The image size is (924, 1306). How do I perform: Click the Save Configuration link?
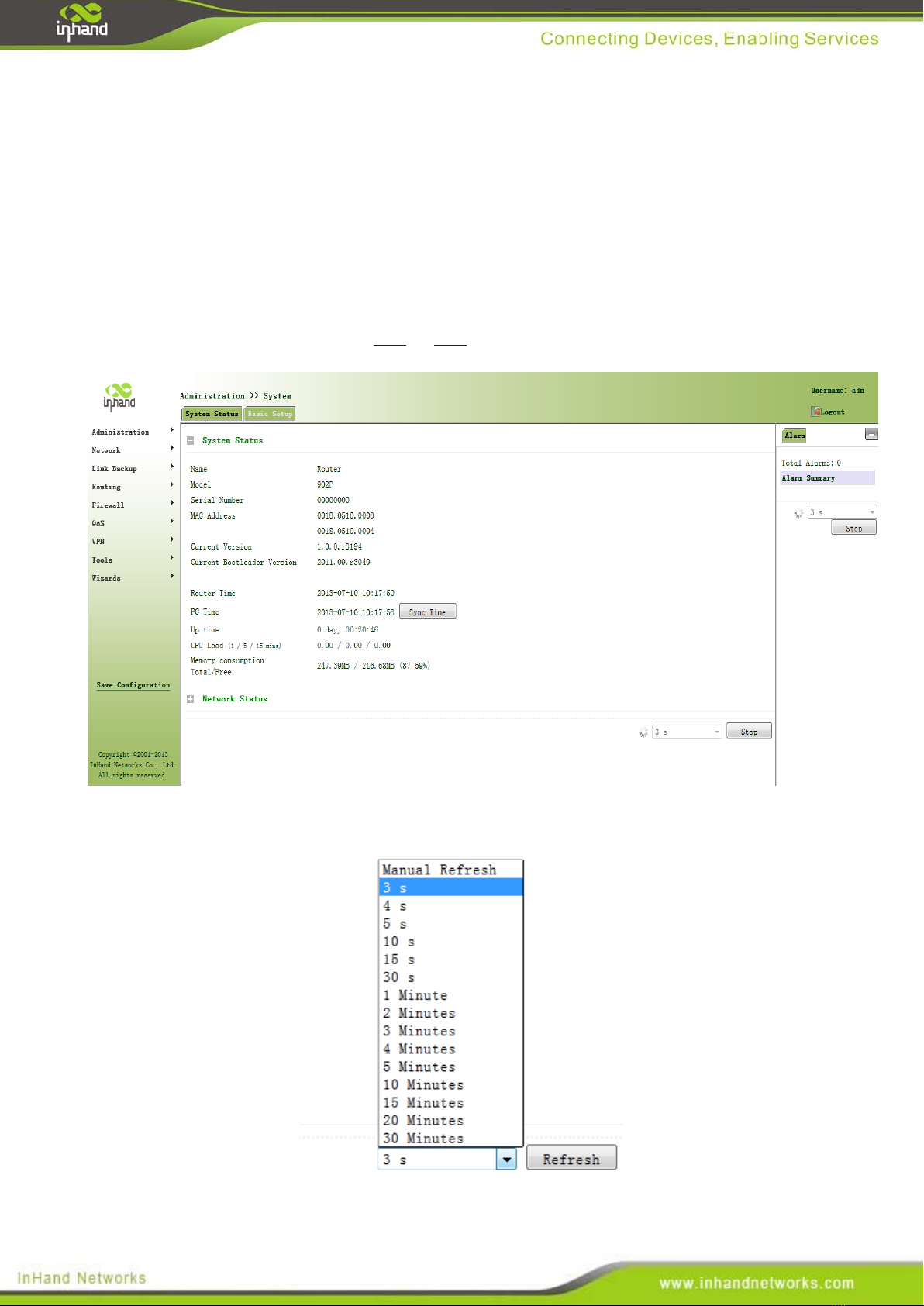pyautogui.click(x=133, y=685)
